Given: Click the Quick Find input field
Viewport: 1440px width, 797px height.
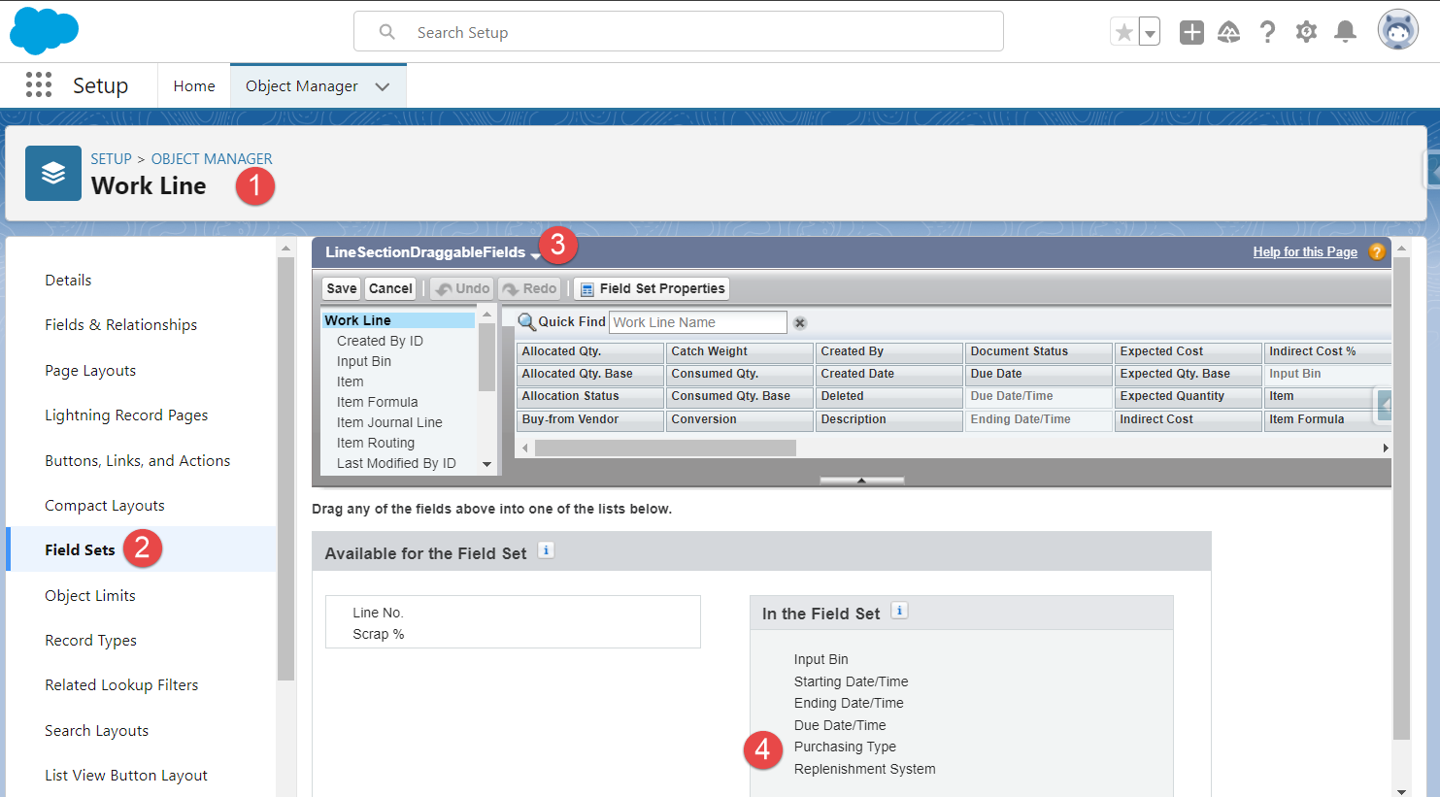Looking at the screenshot, I should tap(698, 322).
